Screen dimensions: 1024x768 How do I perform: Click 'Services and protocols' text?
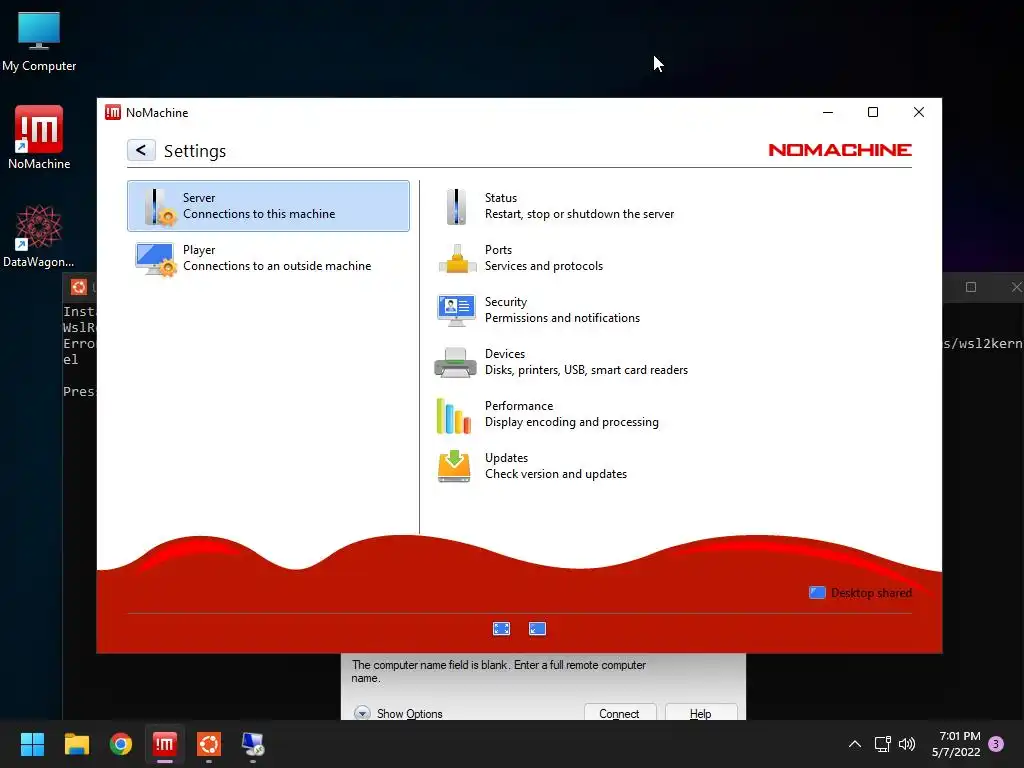[543, 266]
